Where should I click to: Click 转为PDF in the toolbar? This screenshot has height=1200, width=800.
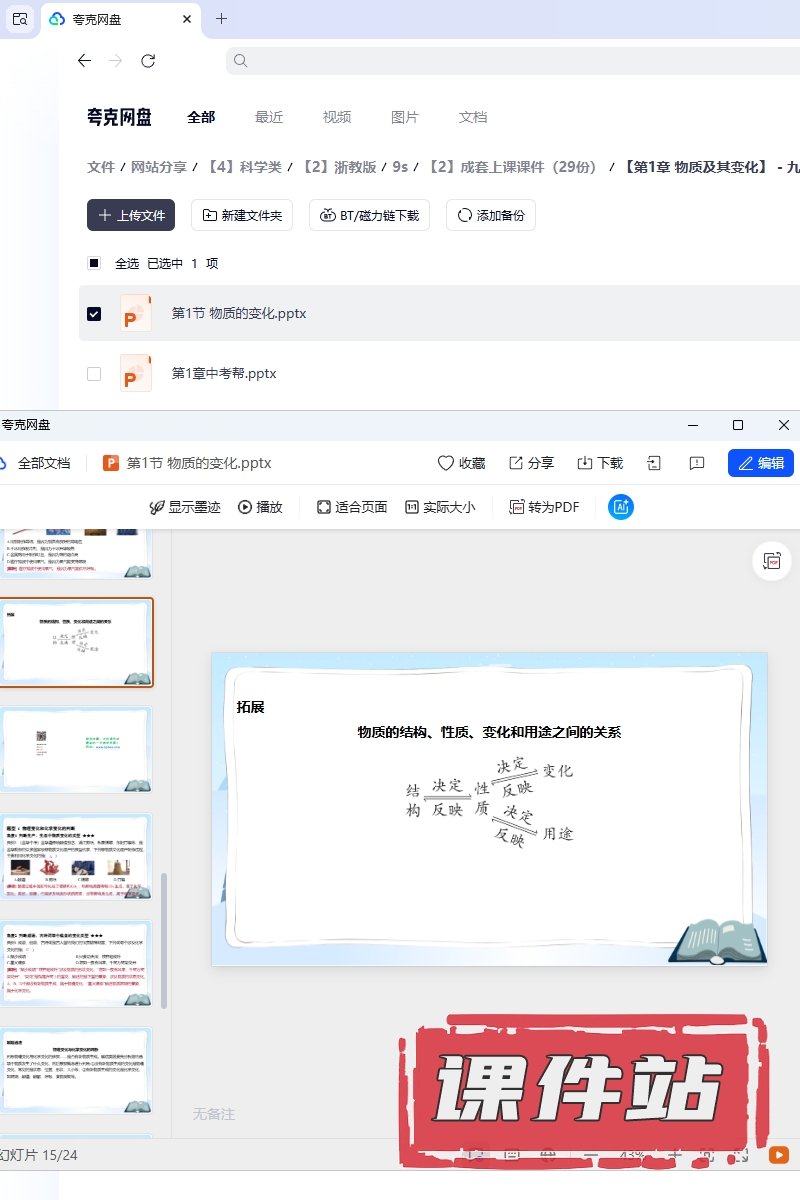(544, 507)
